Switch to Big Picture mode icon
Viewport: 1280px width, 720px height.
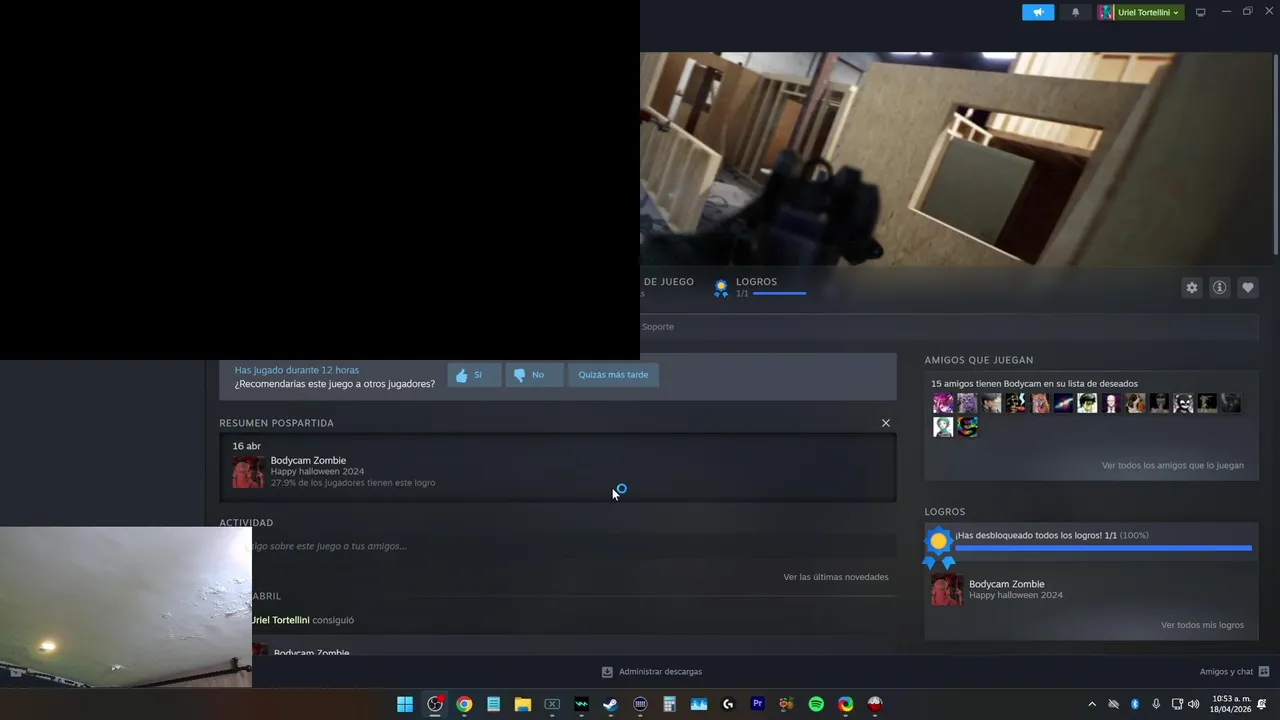point(1201,12)
